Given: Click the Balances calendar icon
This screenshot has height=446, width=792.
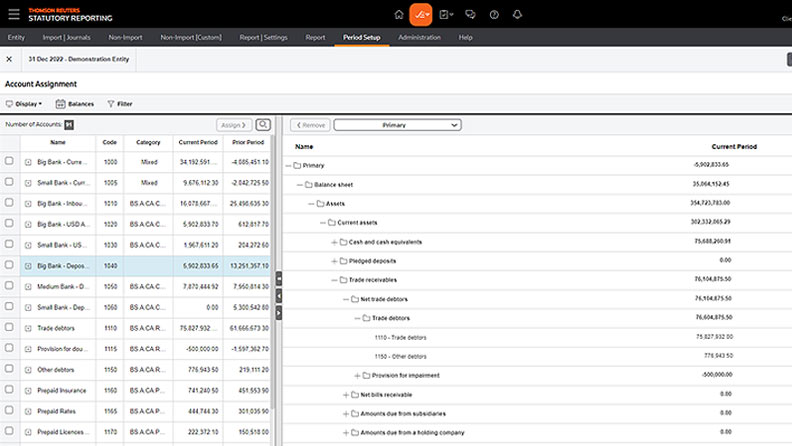Looking at the screenshot, I should (x=61, y=104).
